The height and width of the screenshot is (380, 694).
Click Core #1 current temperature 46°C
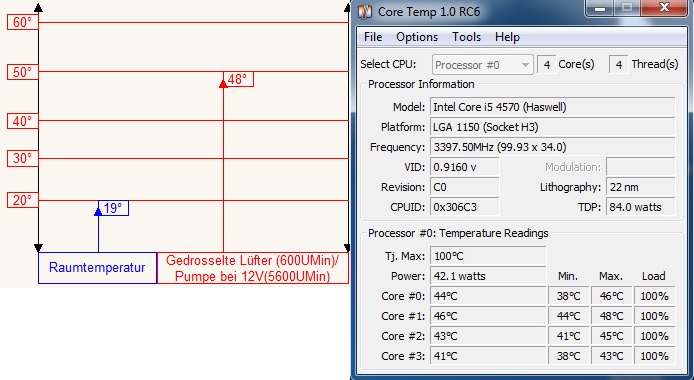[488, 316]
